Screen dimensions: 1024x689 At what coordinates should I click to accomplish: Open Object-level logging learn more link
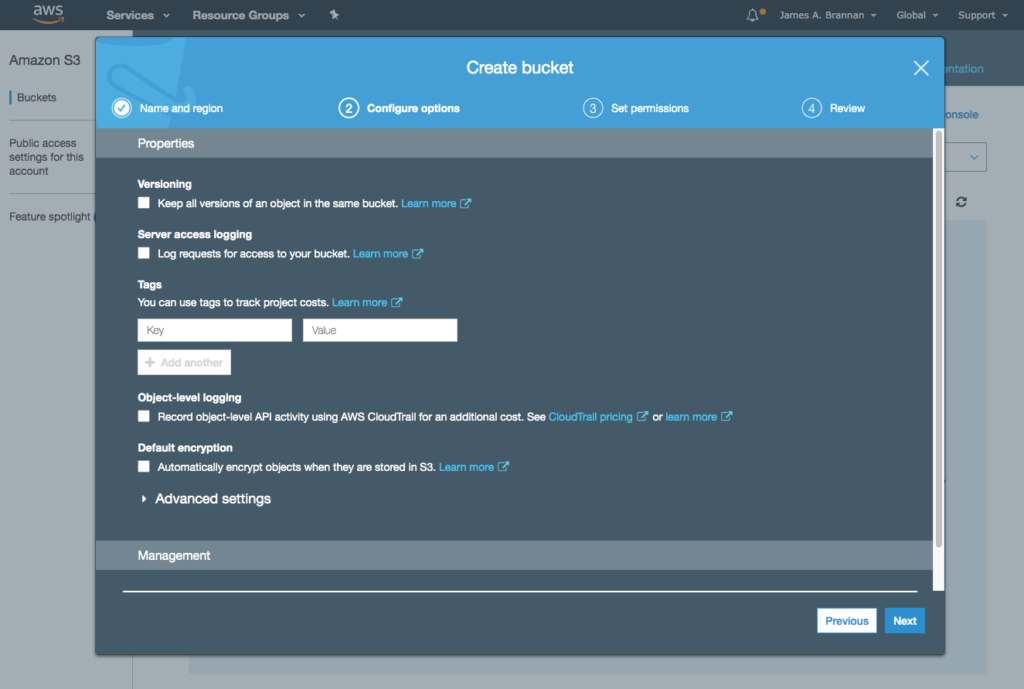click(x=691, y=417)
